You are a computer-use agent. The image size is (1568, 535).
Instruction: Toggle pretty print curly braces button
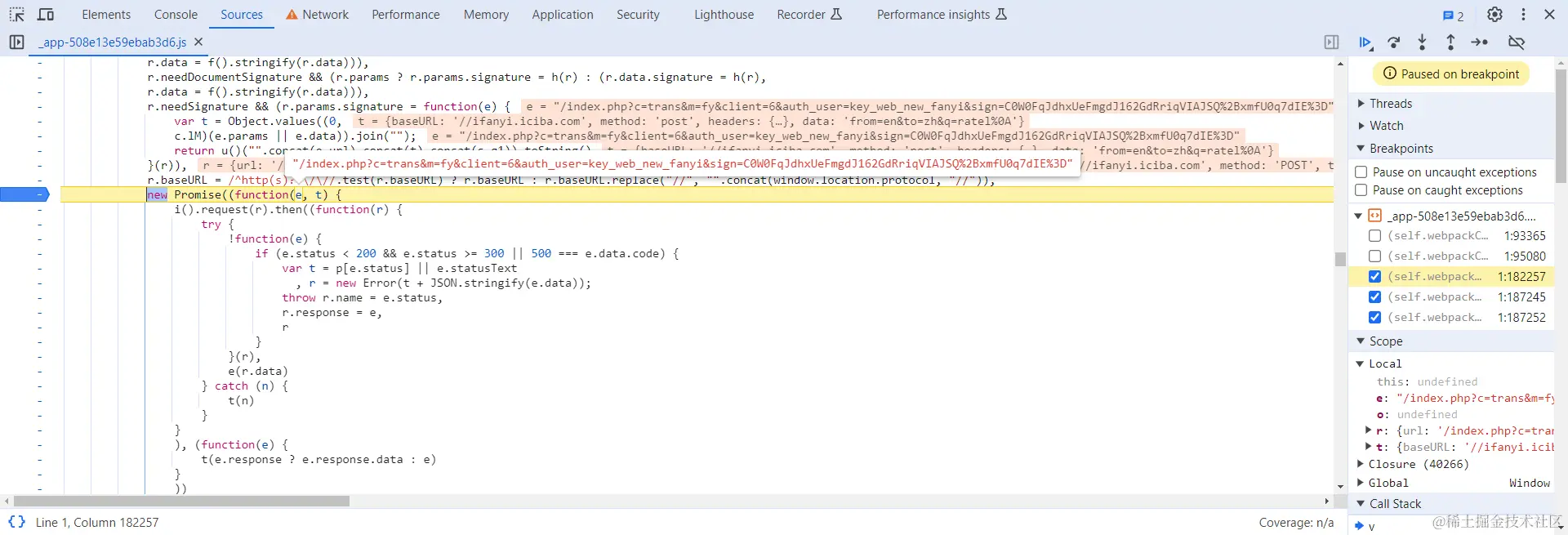click(16, 522)
